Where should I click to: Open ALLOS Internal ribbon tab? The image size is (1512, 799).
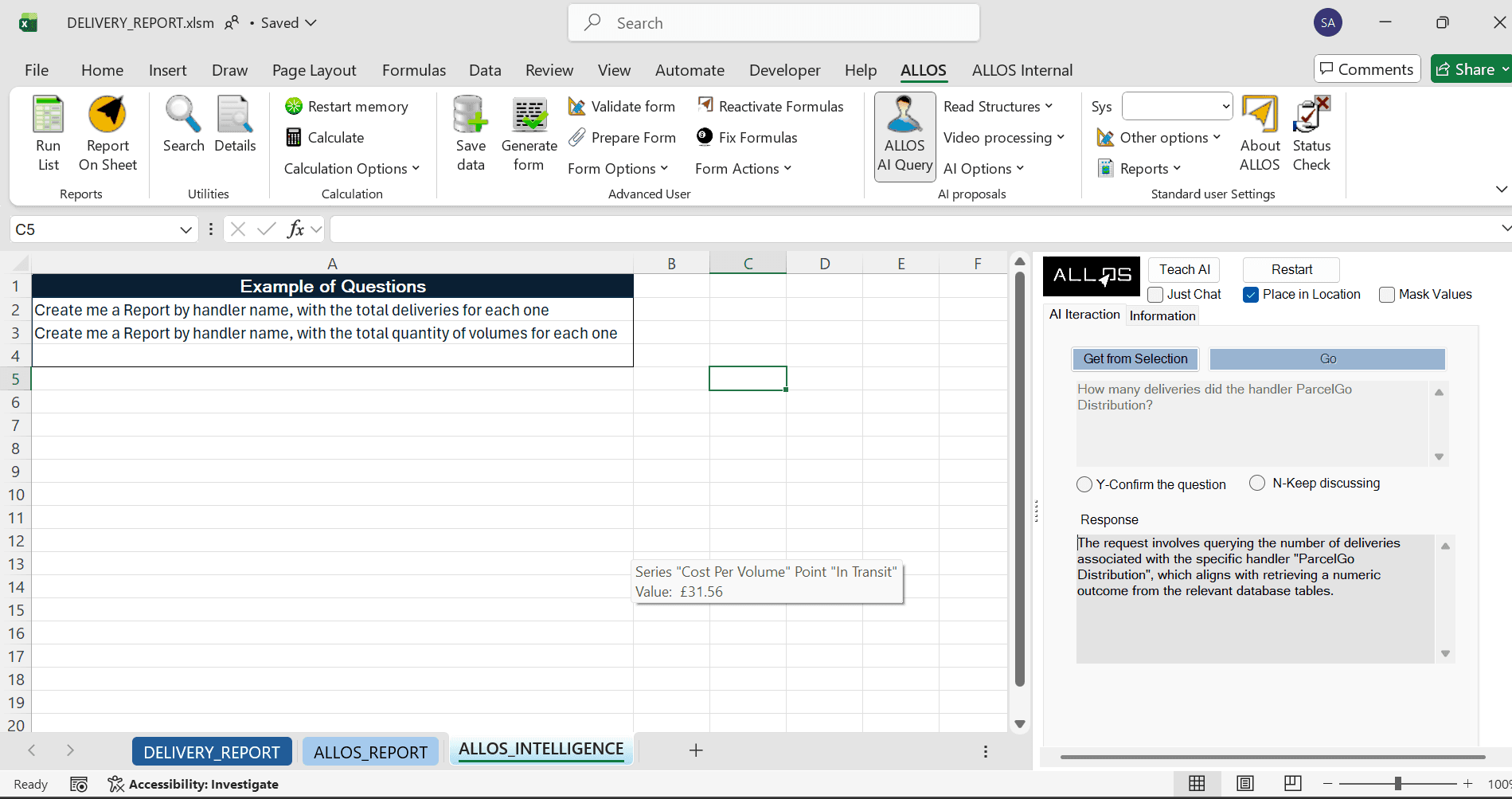point(1022,70)
